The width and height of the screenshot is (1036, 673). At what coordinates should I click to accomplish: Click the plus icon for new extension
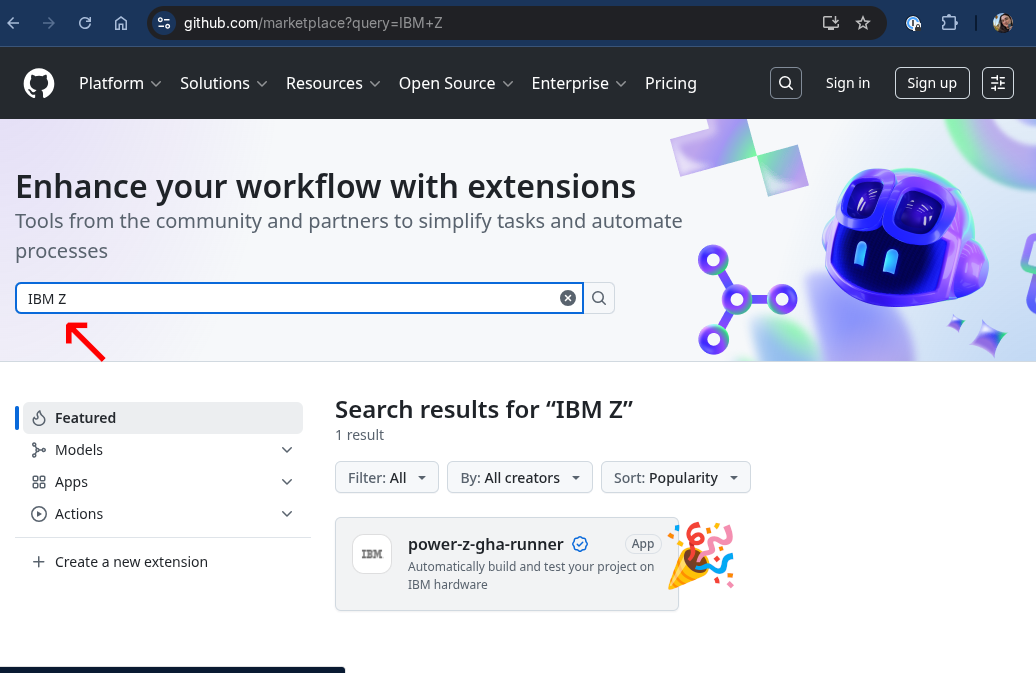[x=39, y=562]
